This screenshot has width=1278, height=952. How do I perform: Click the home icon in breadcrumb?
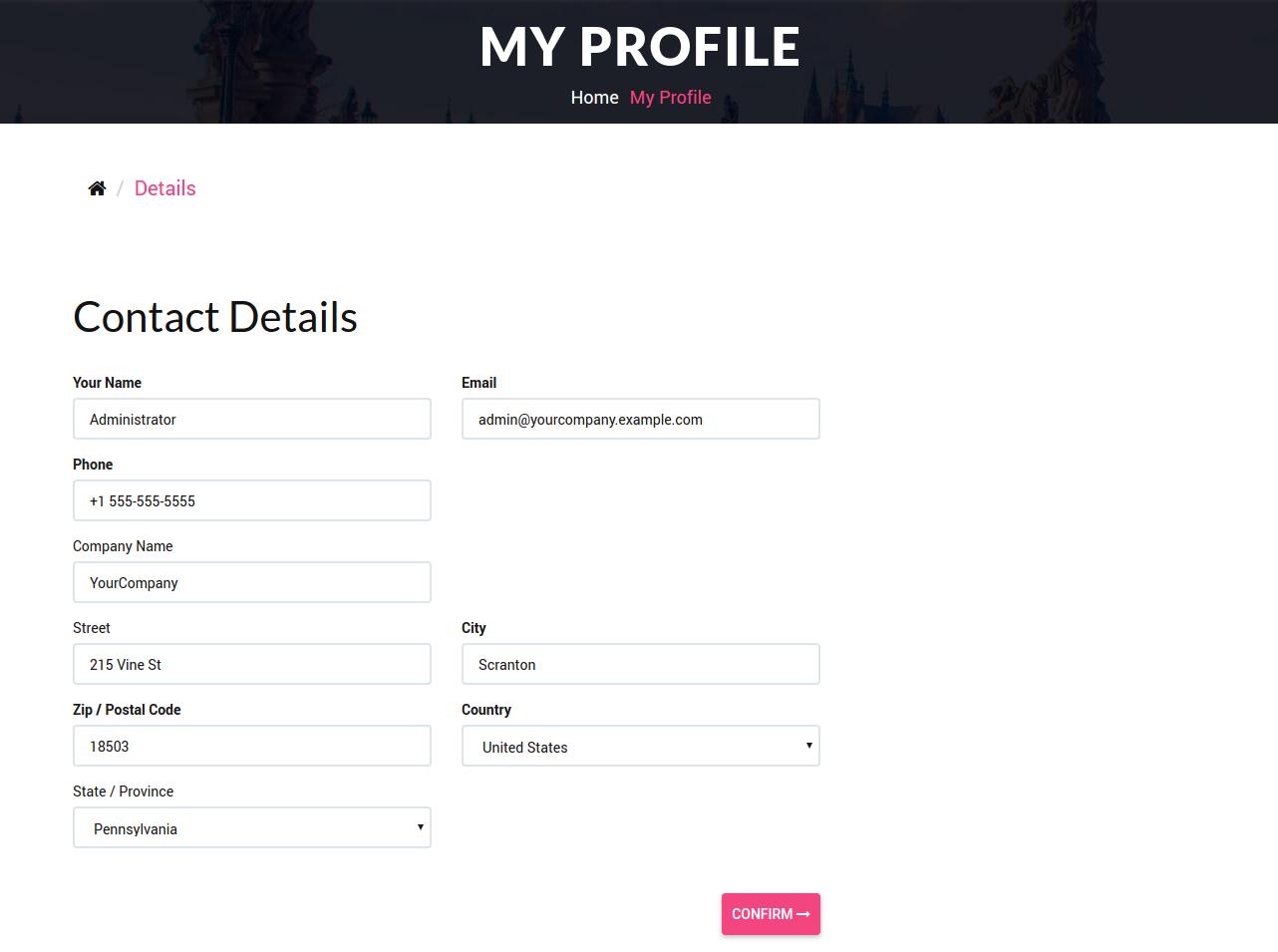(97, 188)
